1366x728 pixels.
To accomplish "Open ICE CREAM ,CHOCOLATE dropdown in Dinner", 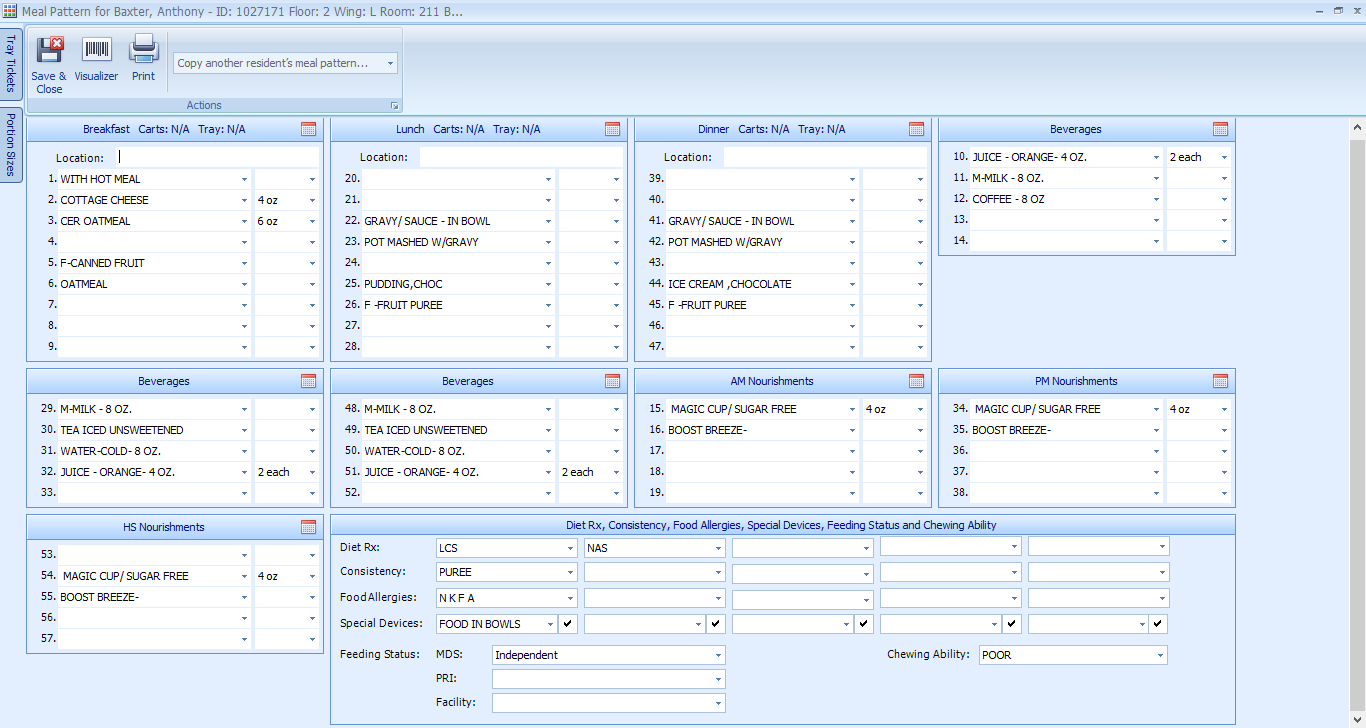I will [x=853, y=284].
